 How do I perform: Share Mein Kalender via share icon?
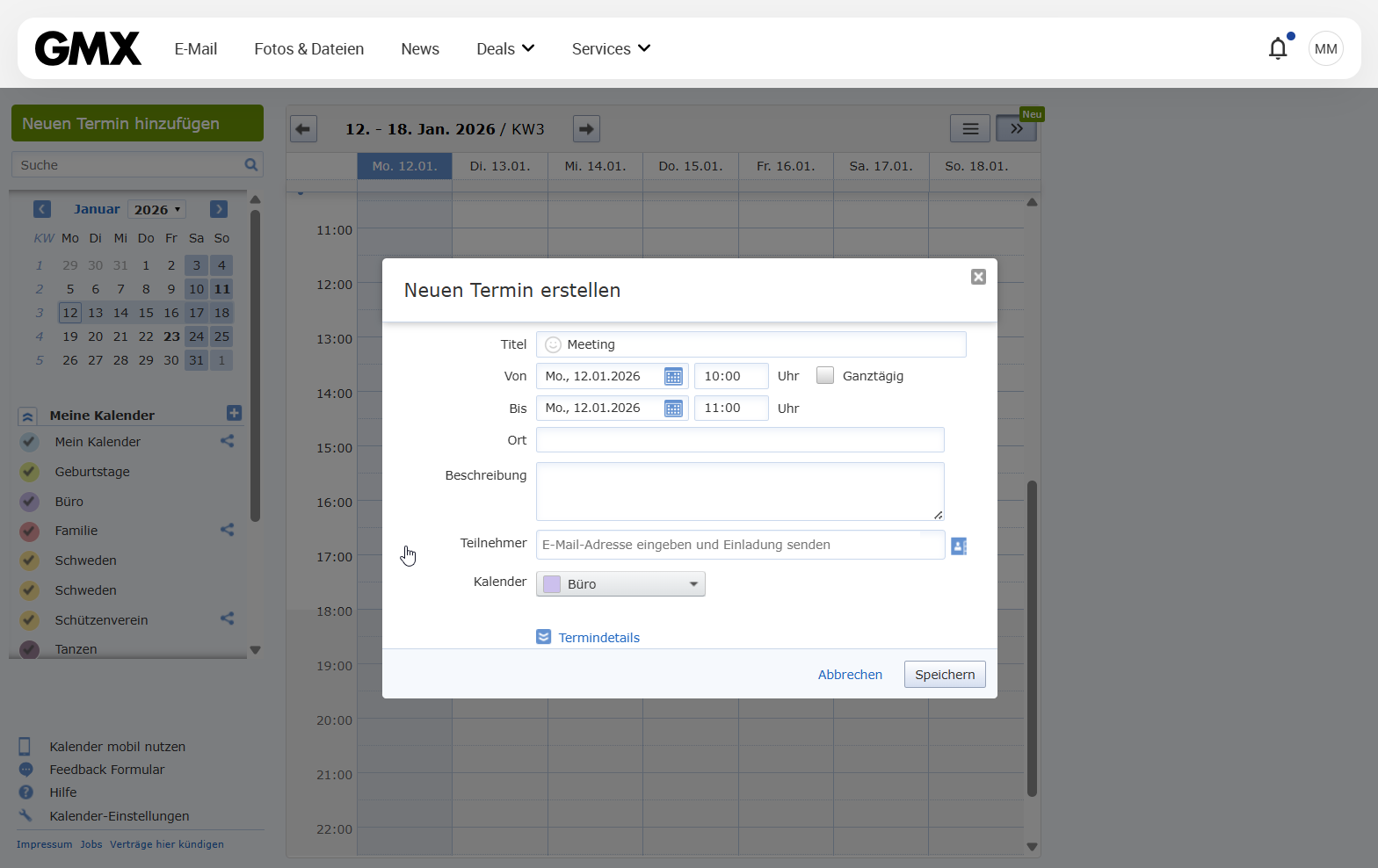coord(227,441)
